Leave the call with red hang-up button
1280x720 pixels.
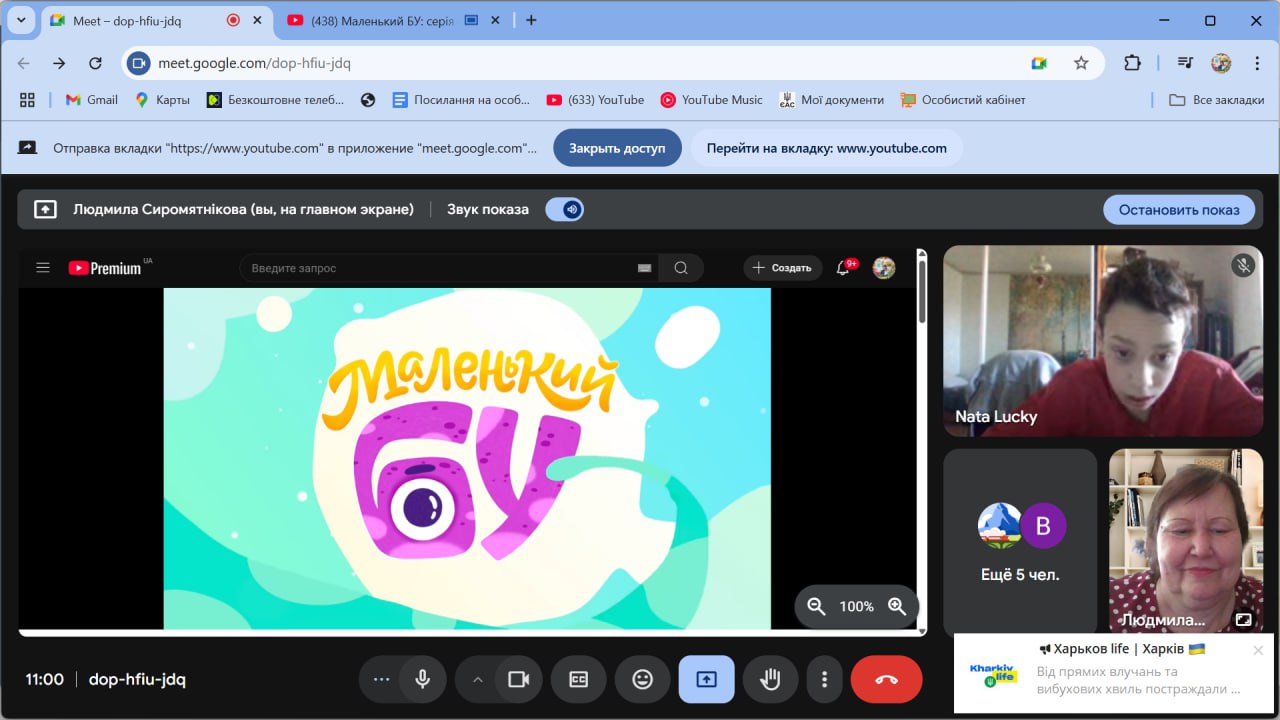886,680
